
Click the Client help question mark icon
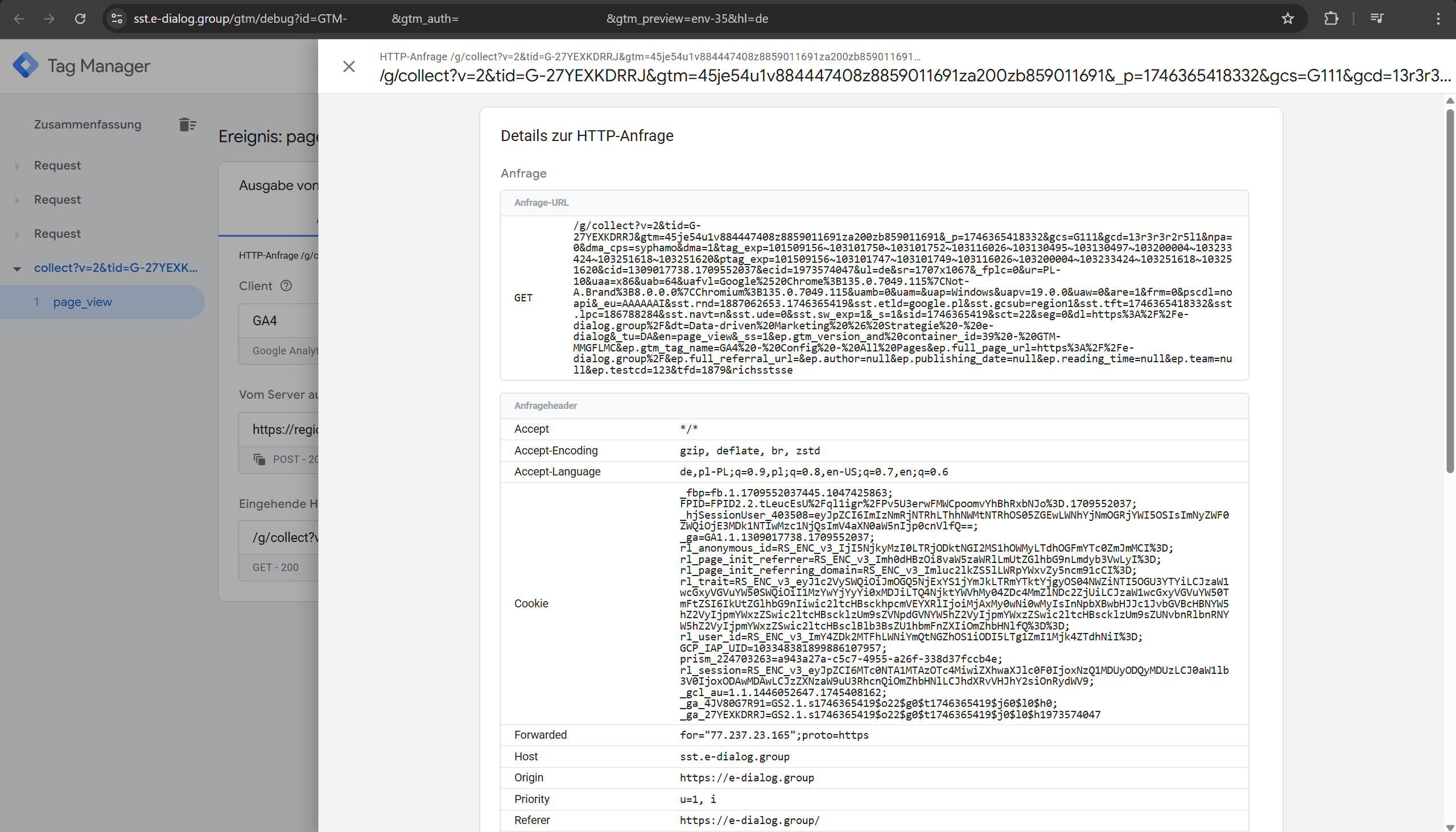286,285
